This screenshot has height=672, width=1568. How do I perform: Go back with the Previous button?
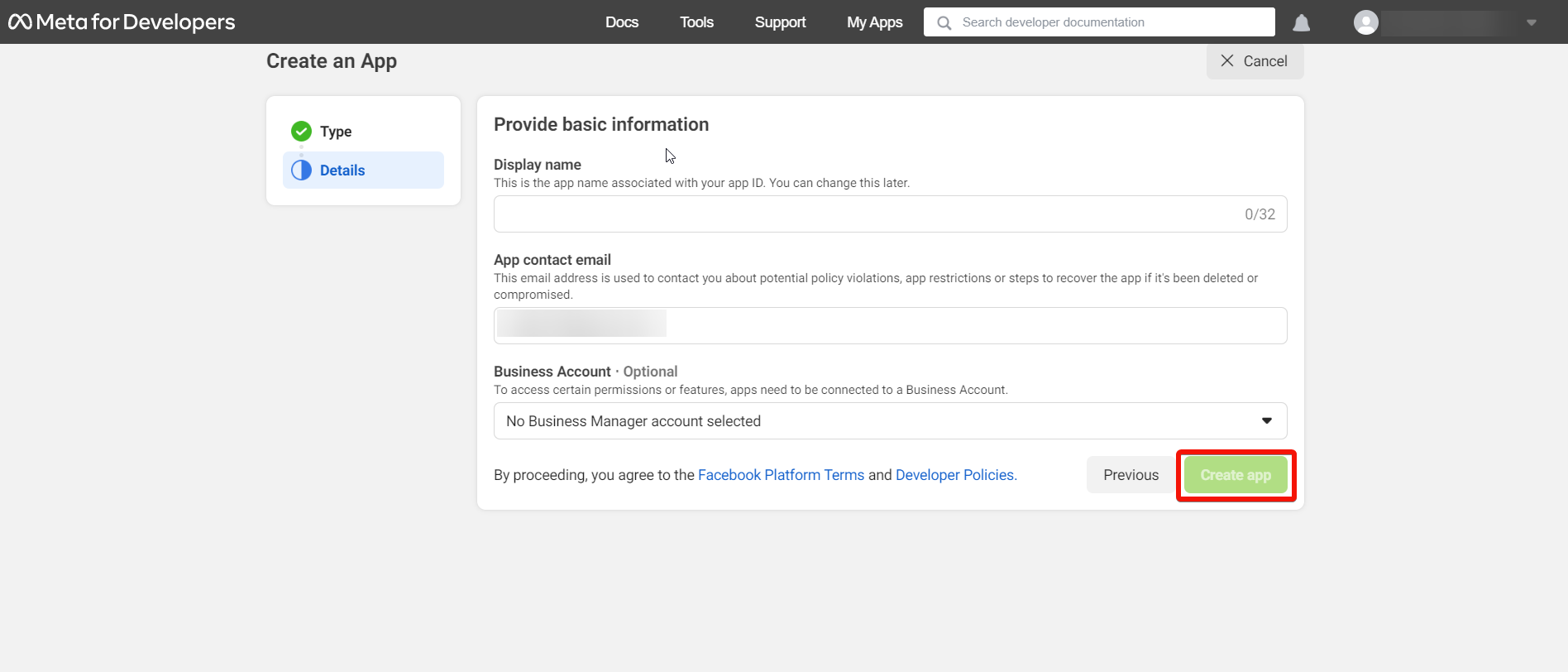pyautogui.click(x=1131, y=475)
